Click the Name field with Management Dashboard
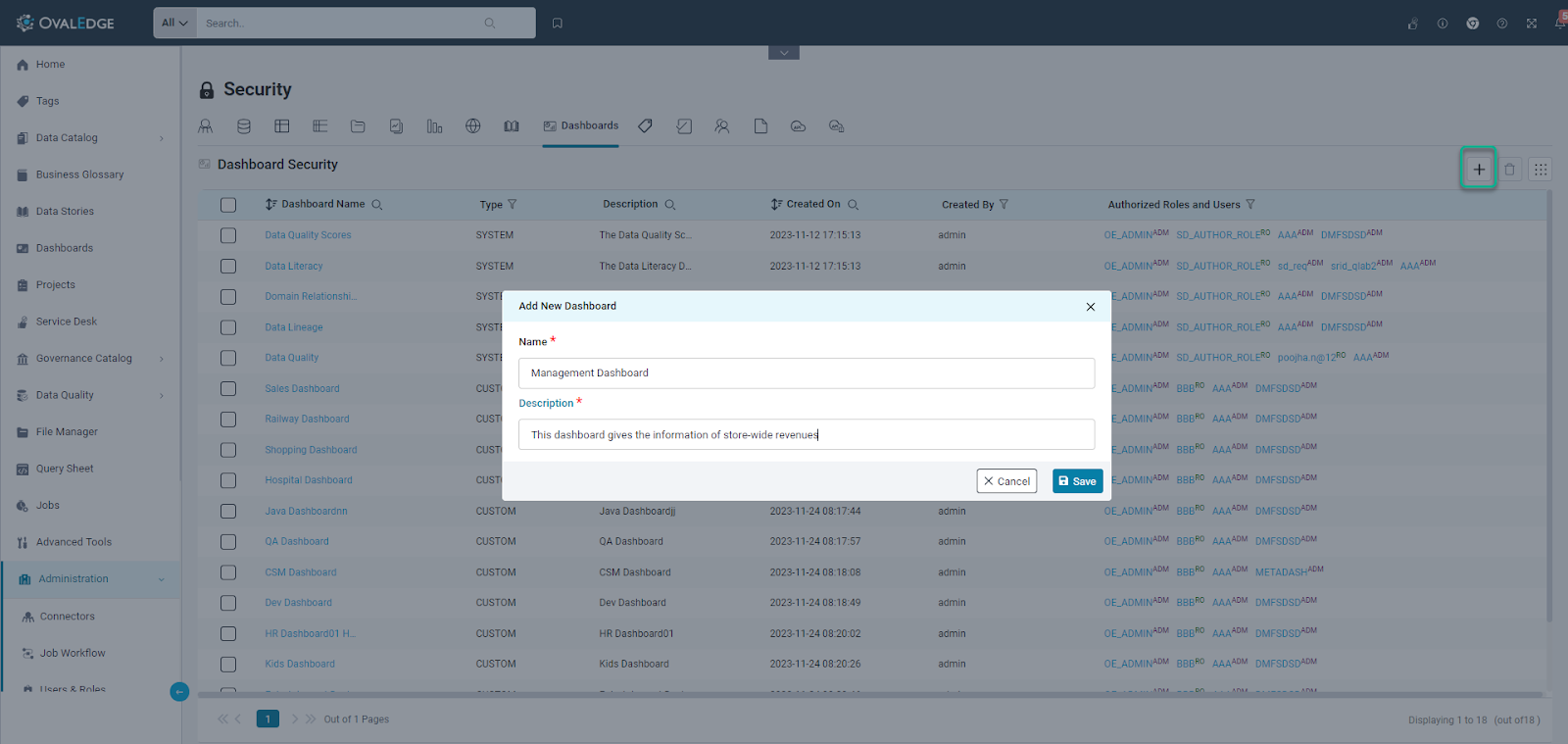This screenshot has width=1568, height=744. [x=807, y=373]
